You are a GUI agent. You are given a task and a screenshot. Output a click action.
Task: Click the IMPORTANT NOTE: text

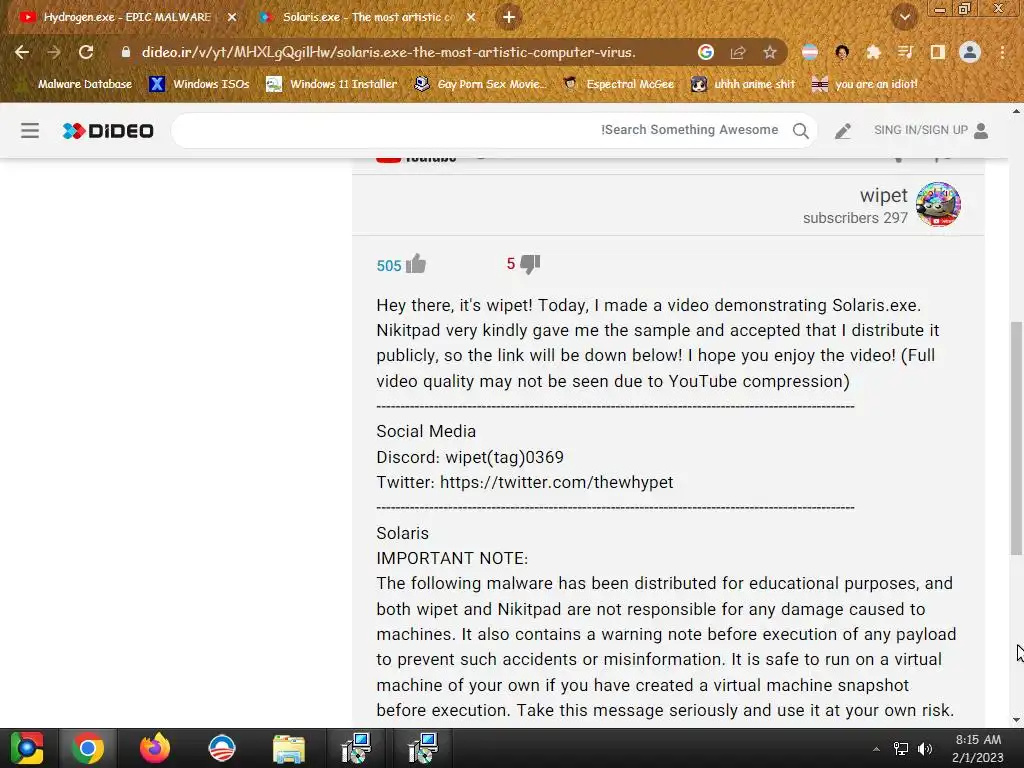point(452,558)
